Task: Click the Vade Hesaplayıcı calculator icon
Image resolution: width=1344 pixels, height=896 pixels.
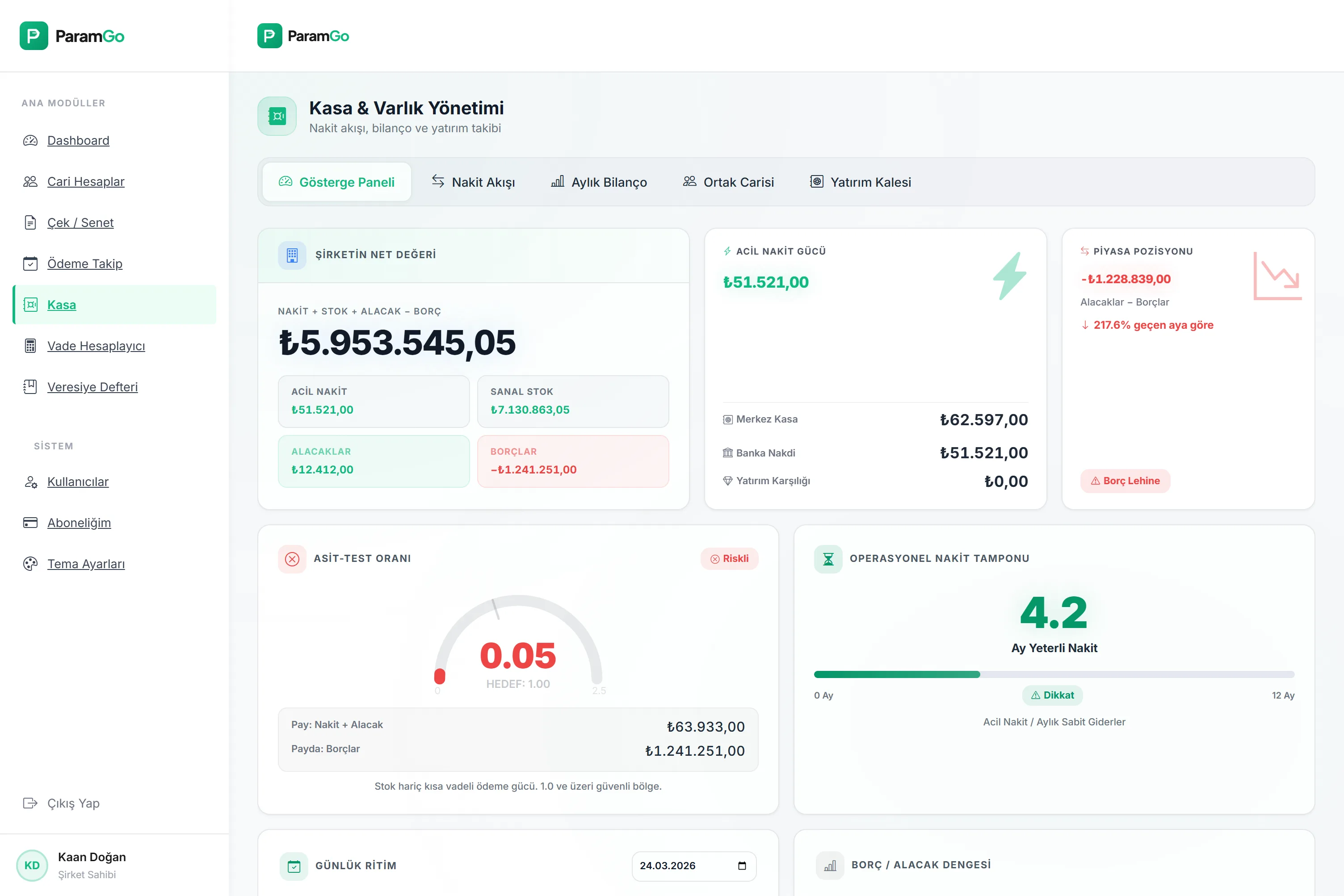Action: (30, 346)
